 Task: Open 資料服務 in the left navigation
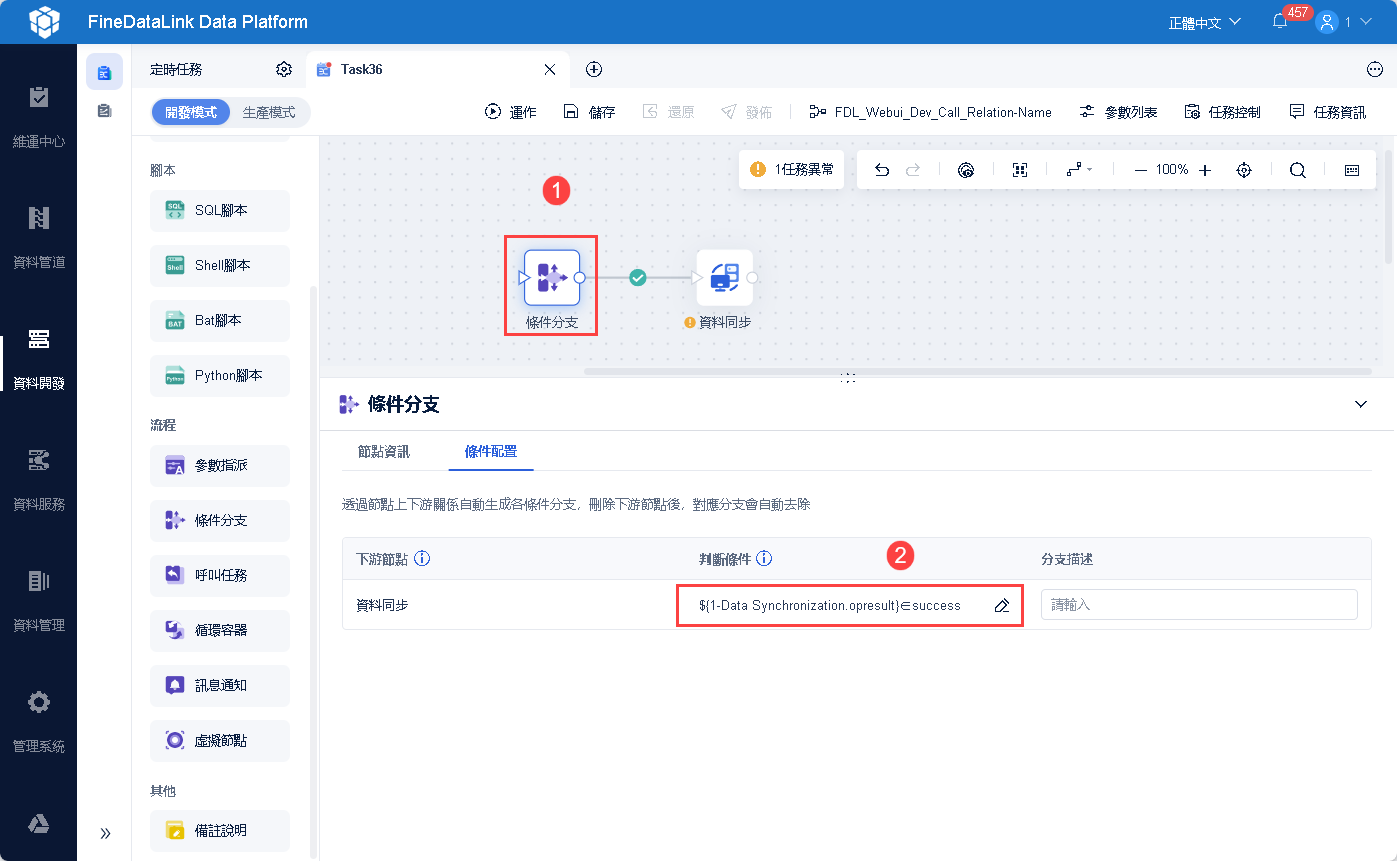click(39, 480)
